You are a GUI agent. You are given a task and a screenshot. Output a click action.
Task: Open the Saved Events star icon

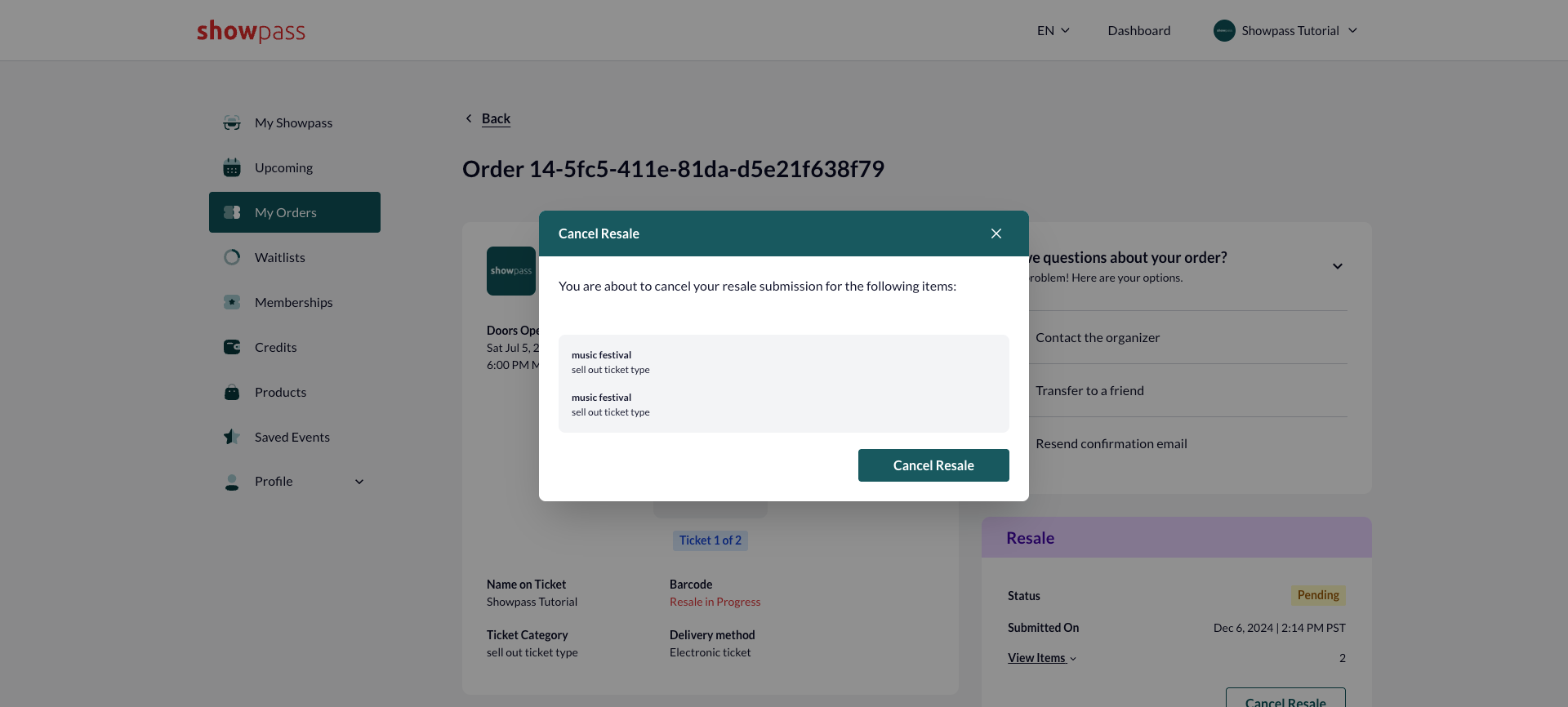(x=232, y=437)
